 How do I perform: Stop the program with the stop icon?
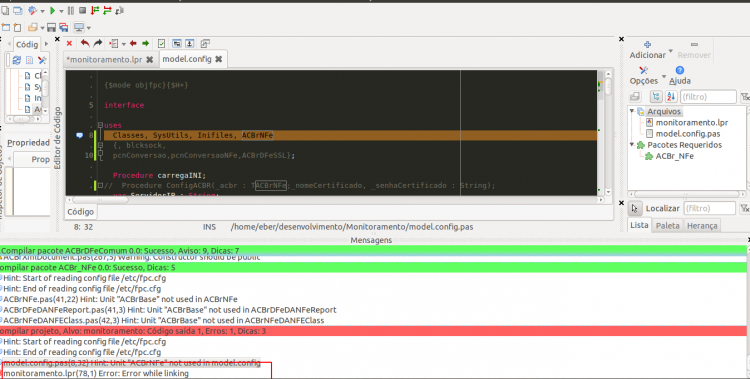82,10
